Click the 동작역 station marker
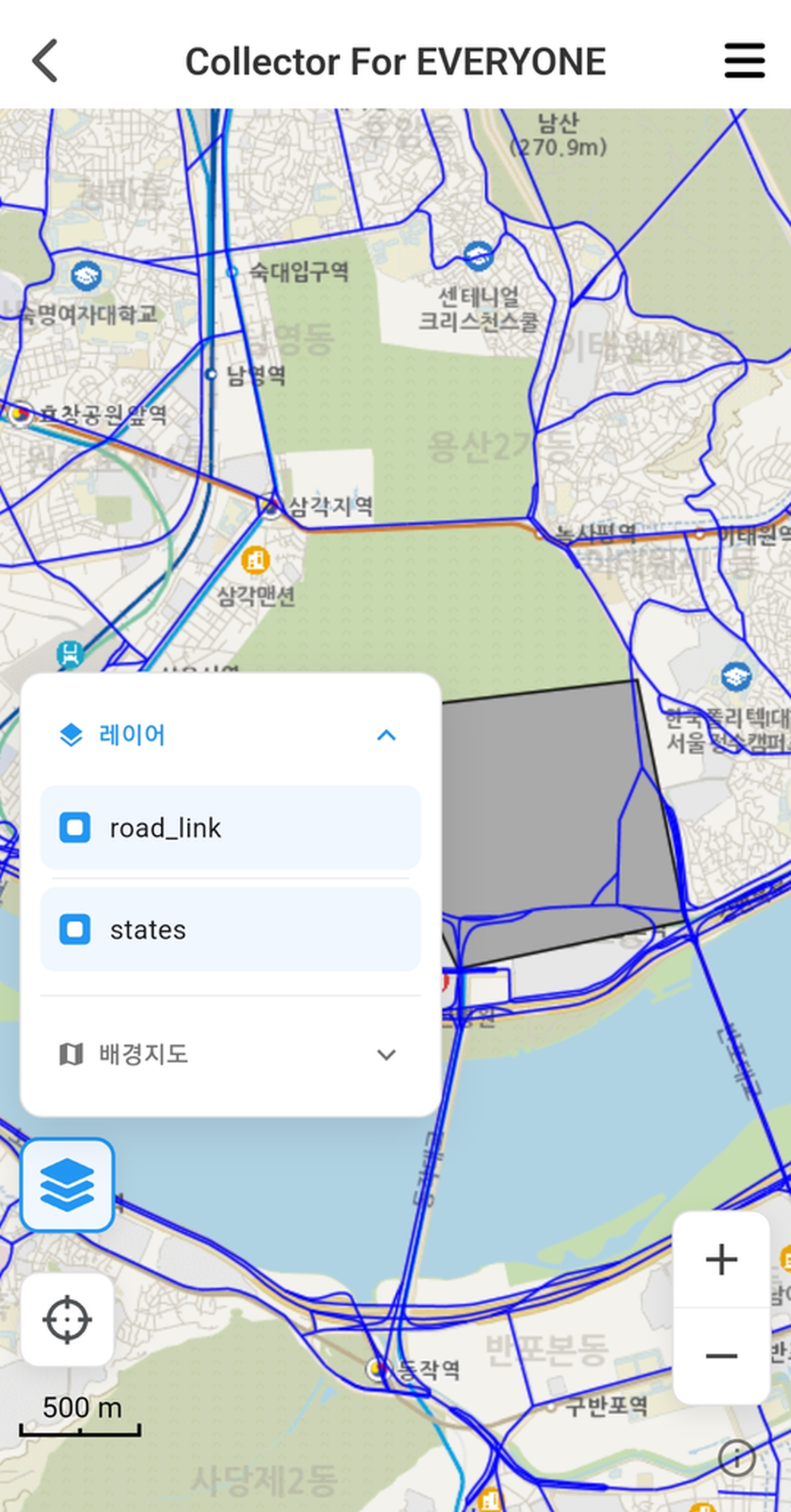 point(378,1368)
